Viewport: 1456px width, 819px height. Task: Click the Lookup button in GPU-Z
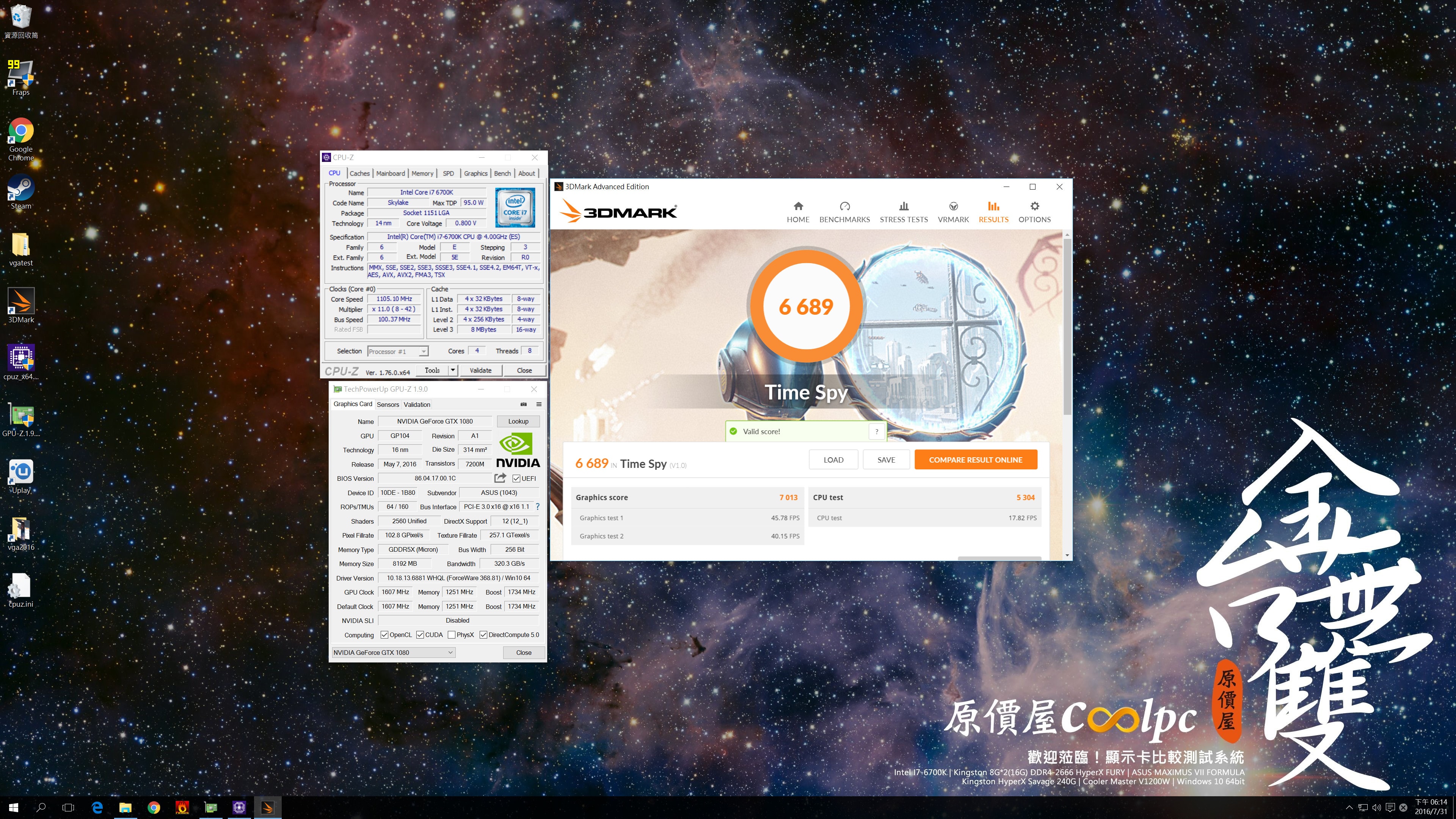pyautogui.click(x=518, y=421)
